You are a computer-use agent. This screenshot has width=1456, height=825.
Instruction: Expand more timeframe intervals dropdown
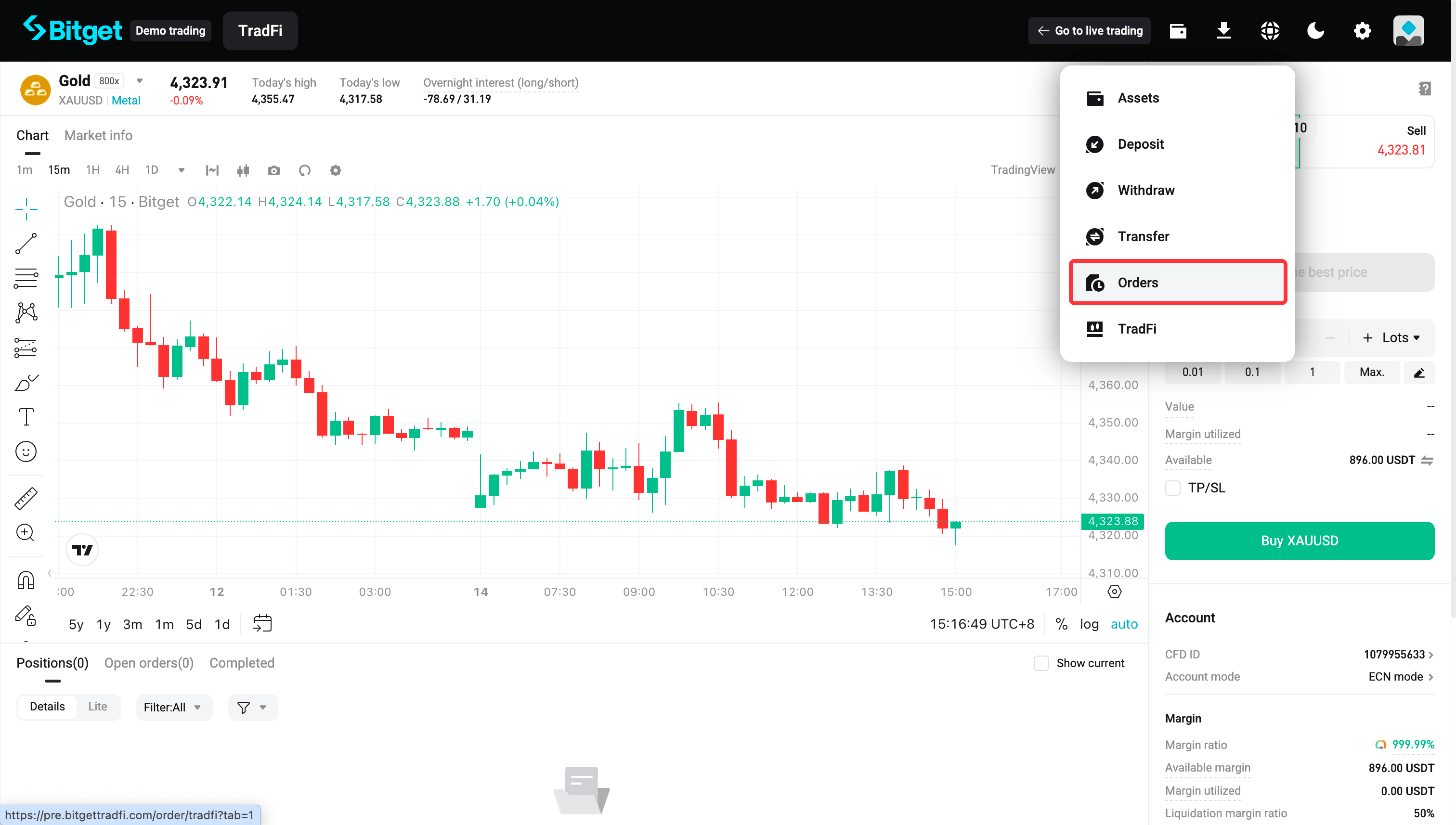click(182, 170)
